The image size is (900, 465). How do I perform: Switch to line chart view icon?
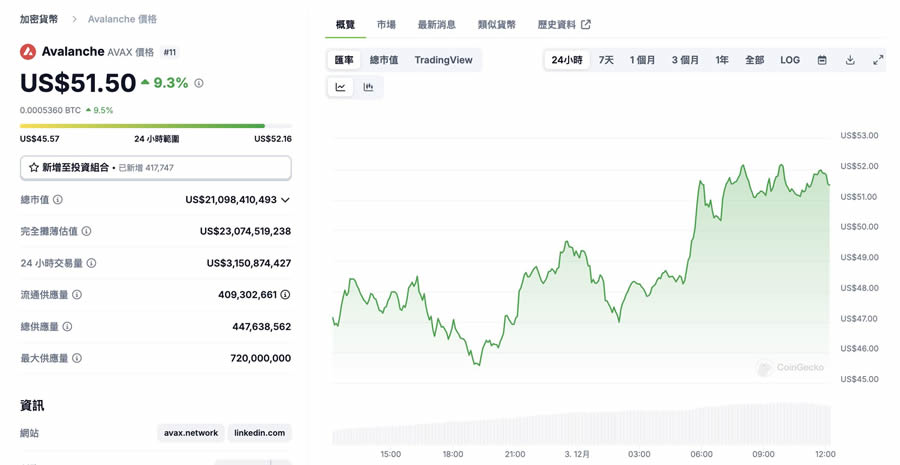(340, 87)
